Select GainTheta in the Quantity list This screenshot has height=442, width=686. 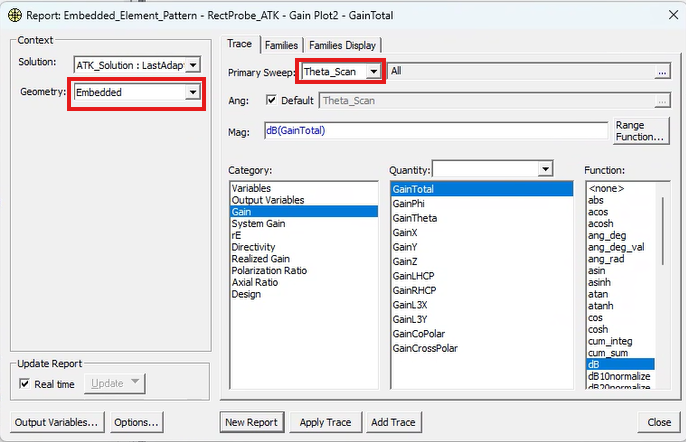414,218
